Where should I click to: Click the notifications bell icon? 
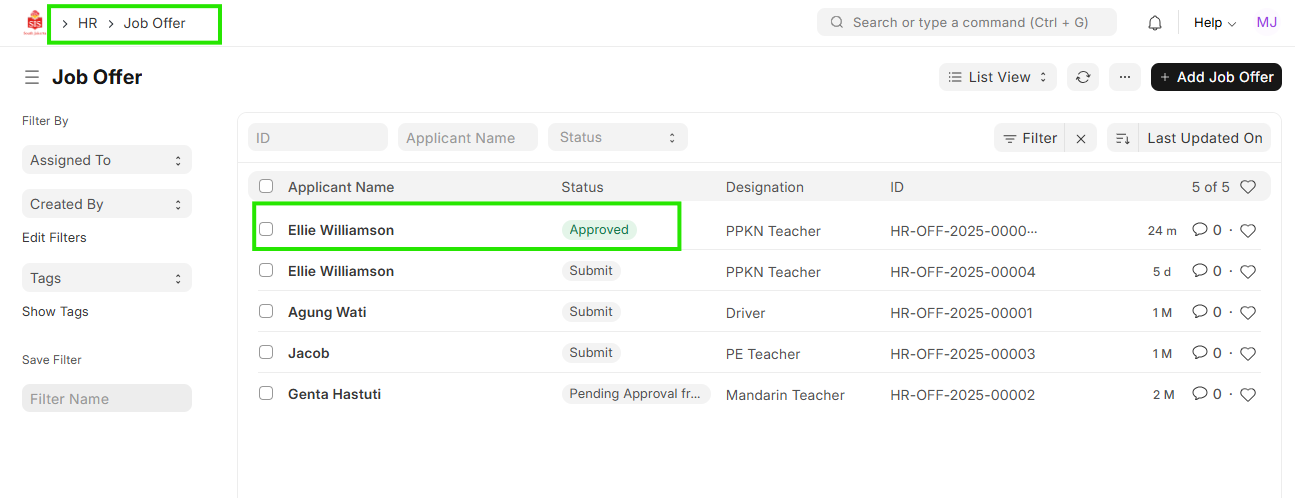(x=1154, y=23)
